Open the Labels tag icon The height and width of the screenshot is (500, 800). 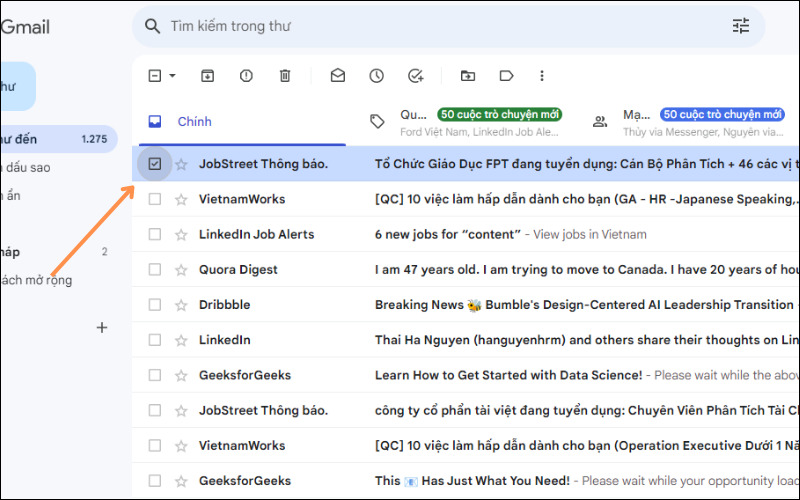(506, 76)
